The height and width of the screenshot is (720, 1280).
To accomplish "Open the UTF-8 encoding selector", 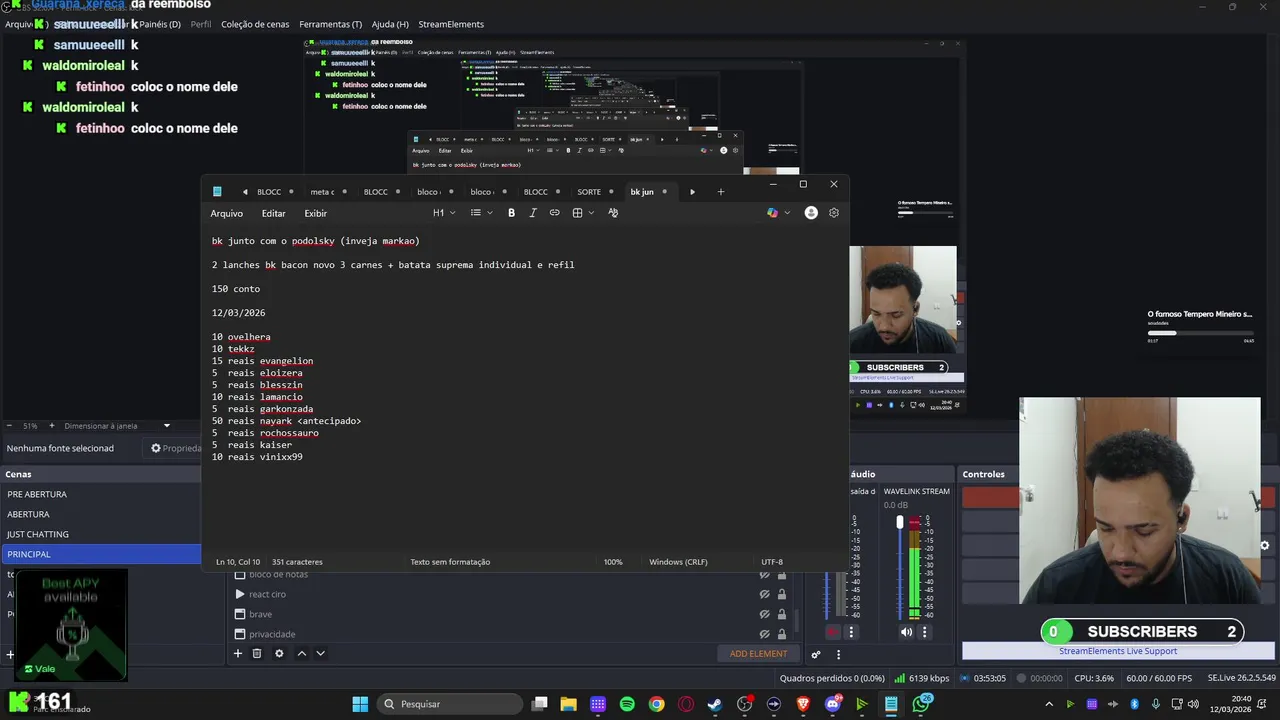I will (x=772, y=562).
